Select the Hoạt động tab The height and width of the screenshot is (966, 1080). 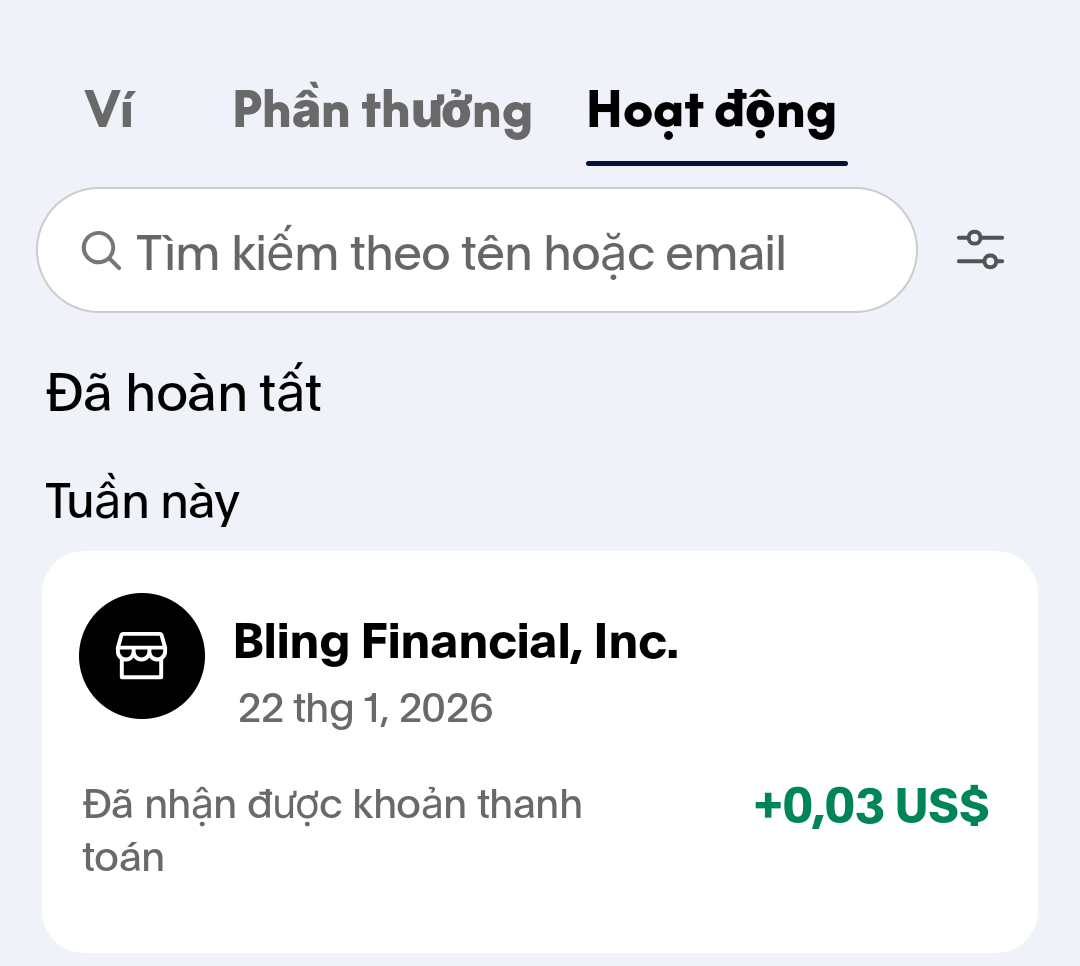[x=712, y=111]
